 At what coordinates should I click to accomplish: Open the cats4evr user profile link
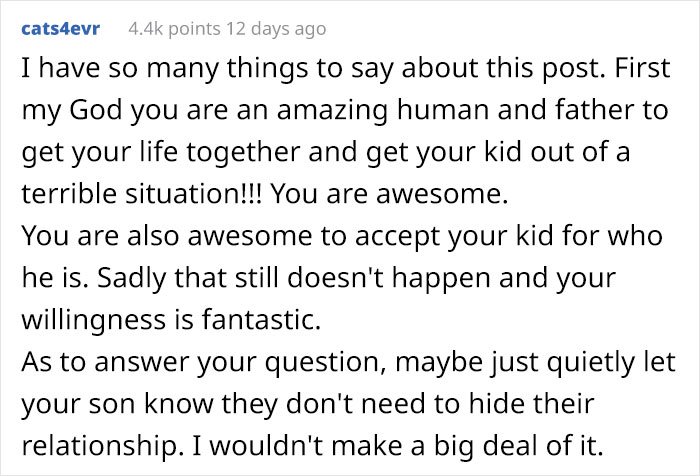pos(61,29)
